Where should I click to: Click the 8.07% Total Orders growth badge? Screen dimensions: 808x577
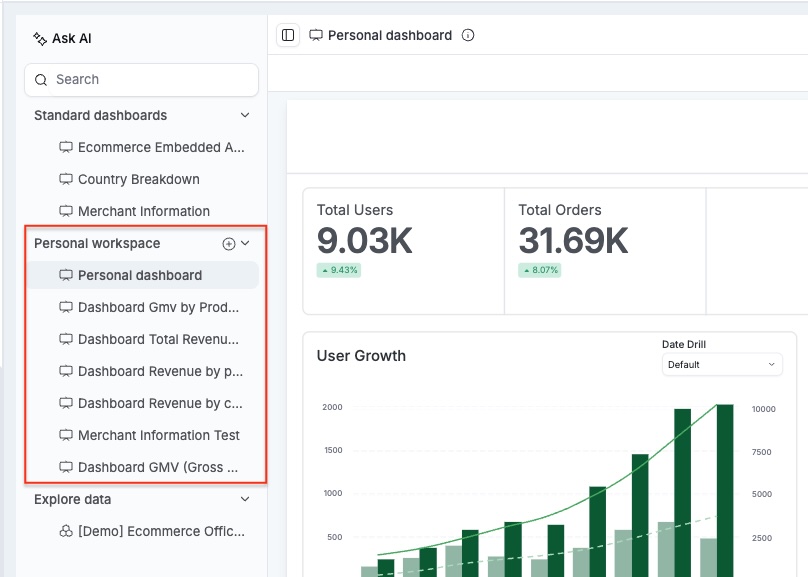coord(540,270)
